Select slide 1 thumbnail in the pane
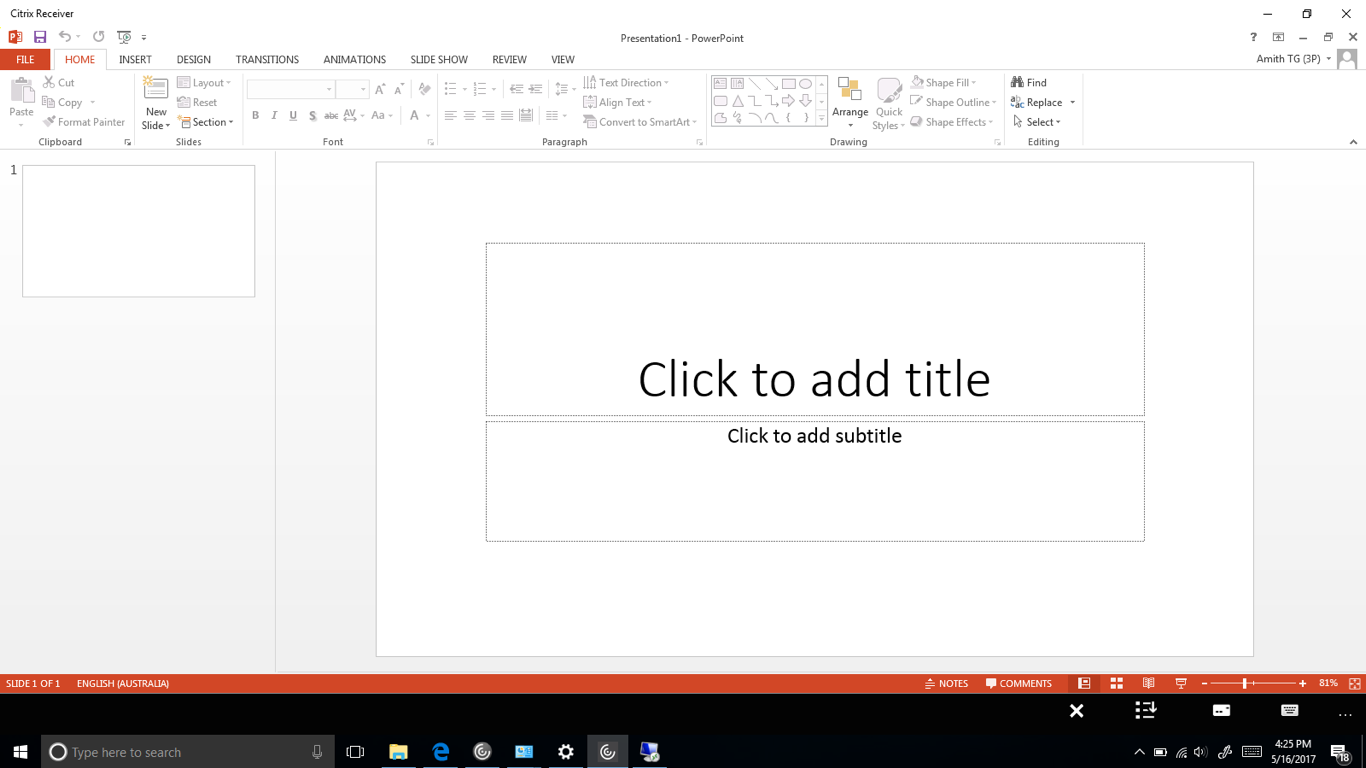Screen dimensions: 1366x768 138,230
